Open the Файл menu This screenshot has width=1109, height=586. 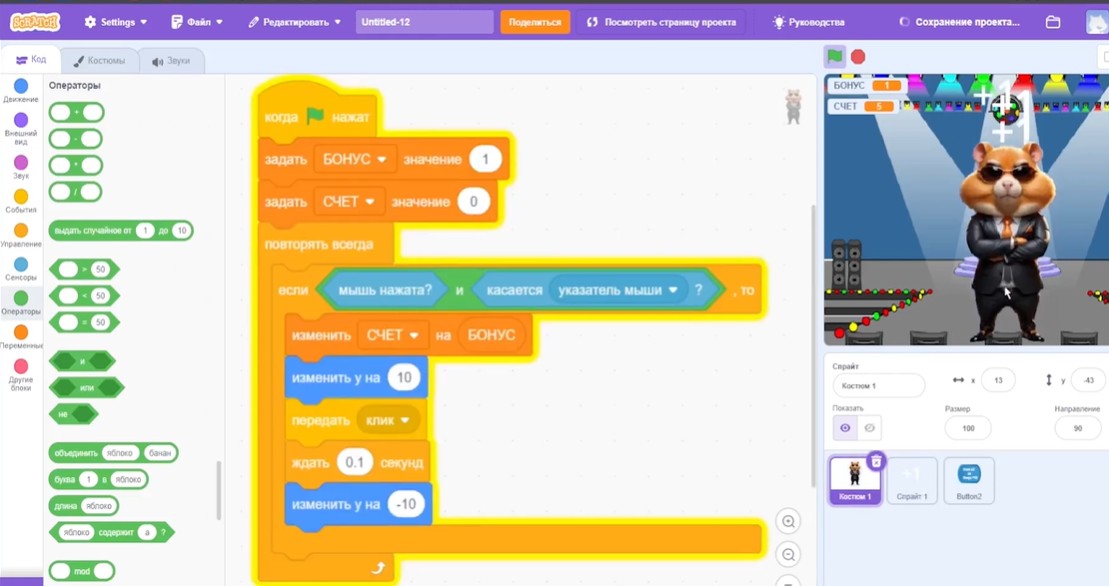197,22
